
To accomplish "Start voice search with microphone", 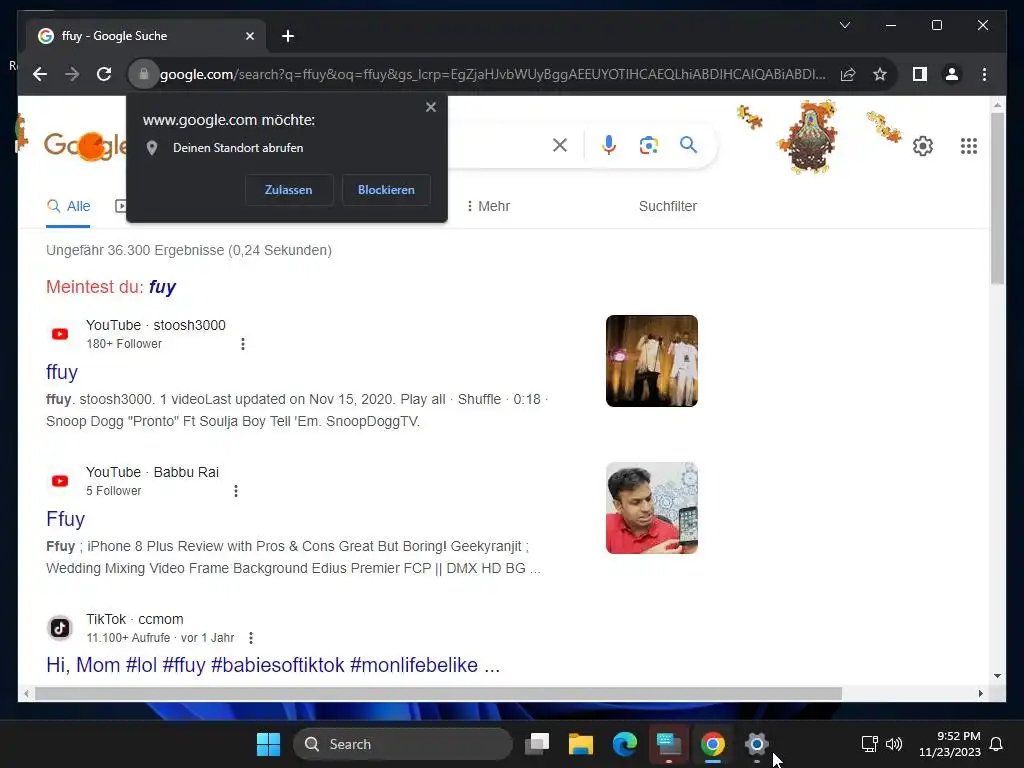I will [x=609, y=145].
